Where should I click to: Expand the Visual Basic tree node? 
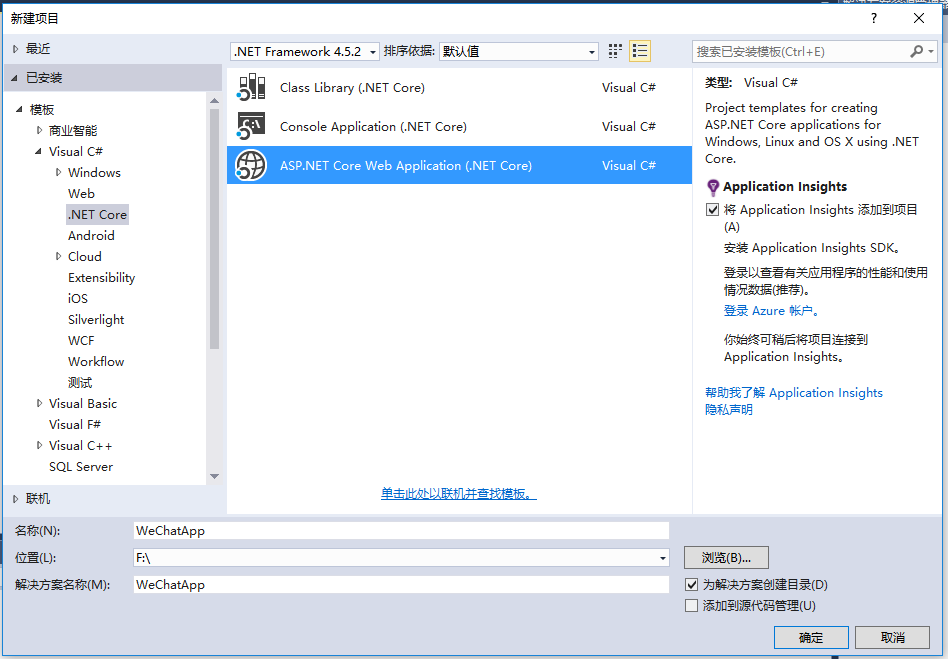pos(39,403)
